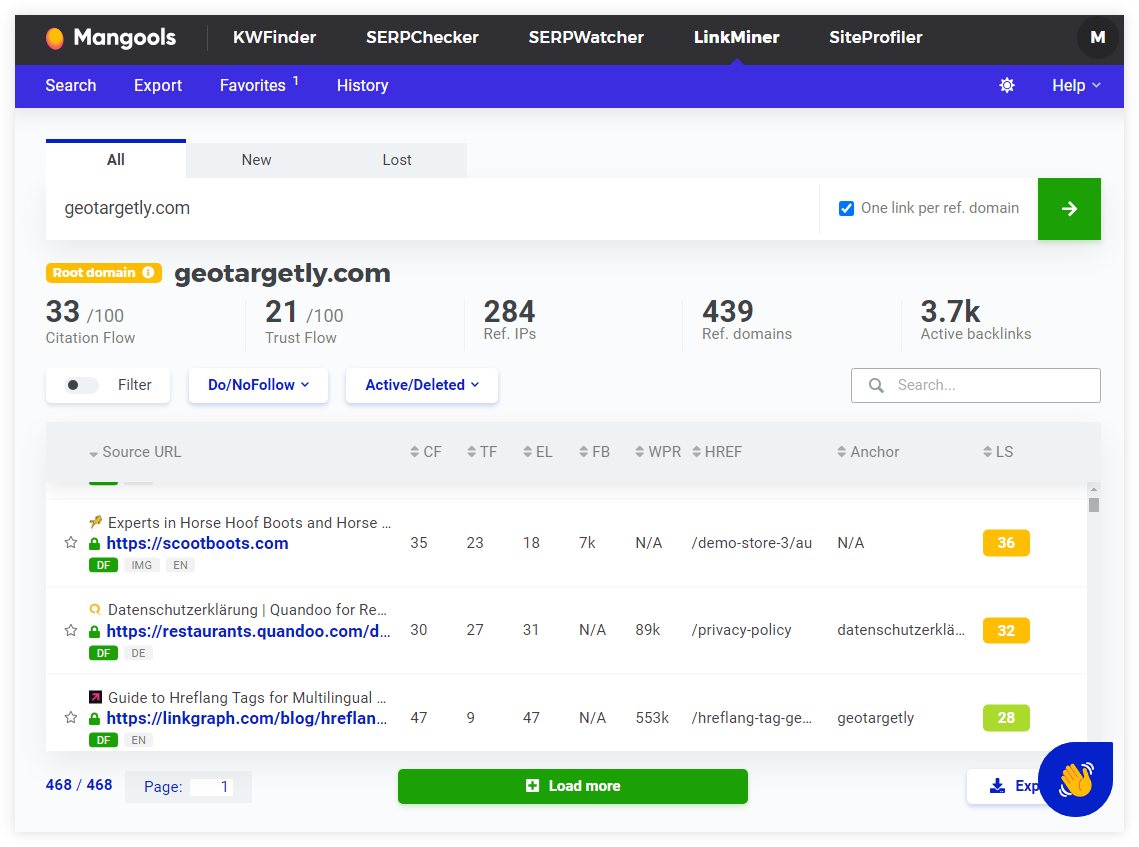1139x847 pixels.
Task: Switch on the Filter toggle
Action: (x=80, y=385)
